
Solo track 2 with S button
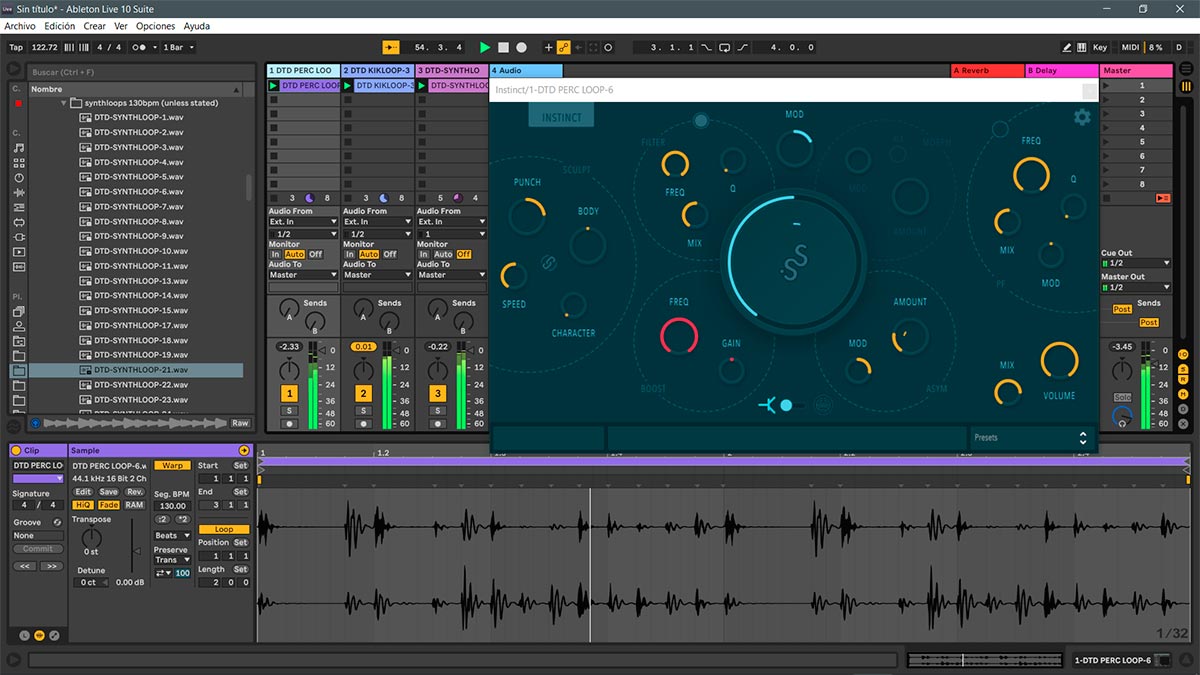pos(363,410)
